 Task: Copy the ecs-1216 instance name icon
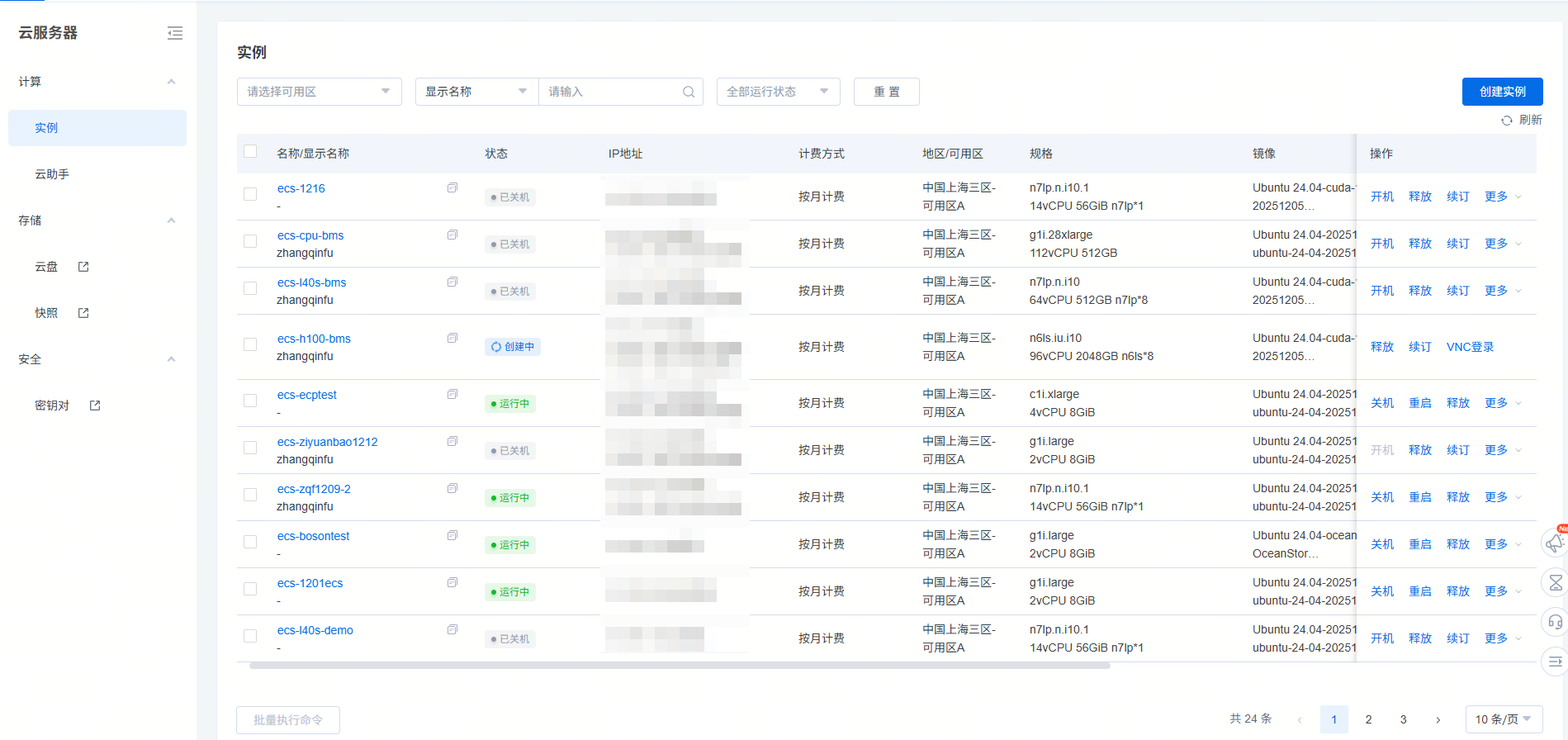tap(452, 188)
